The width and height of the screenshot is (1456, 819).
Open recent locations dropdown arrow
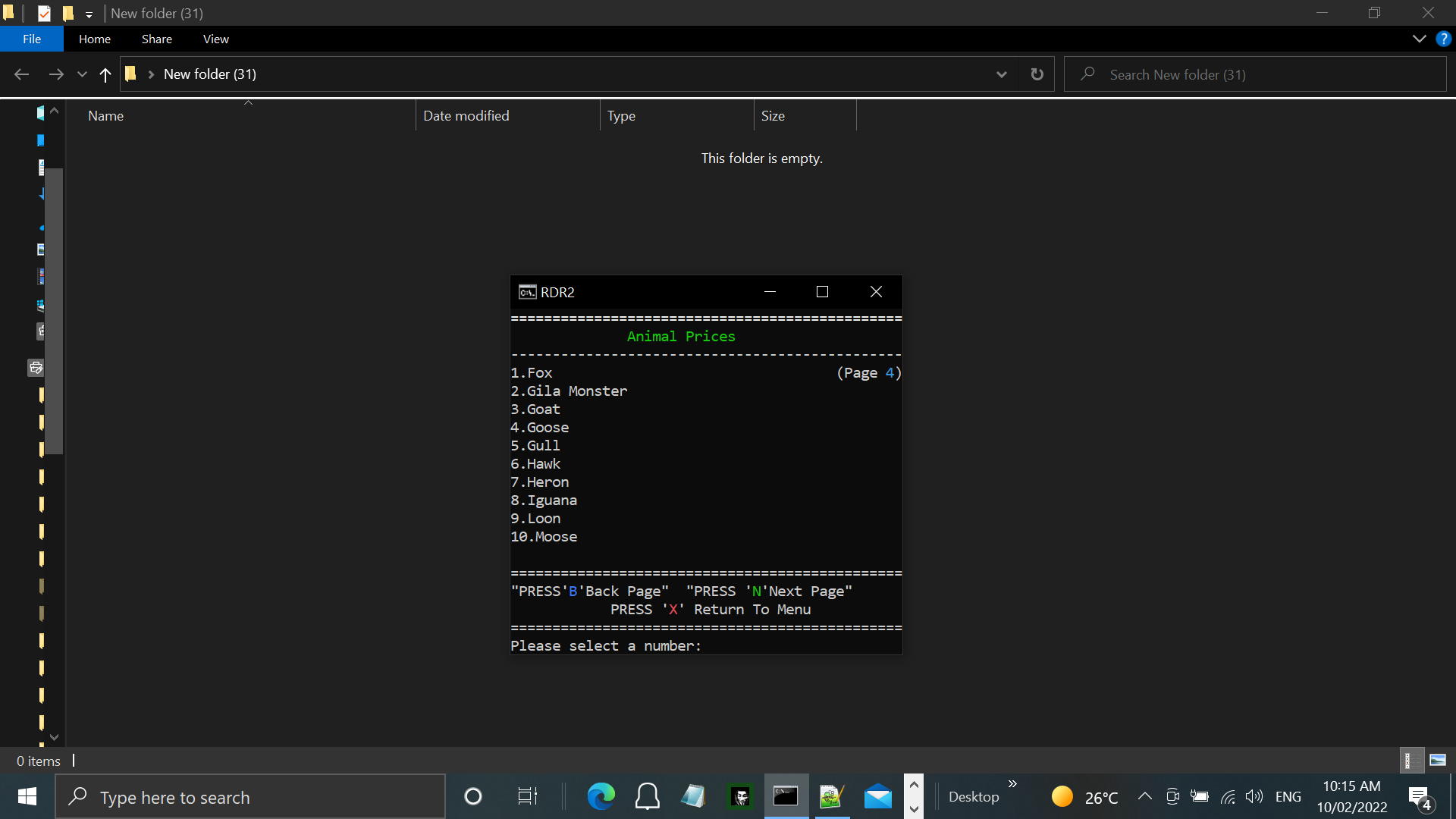click(x=82, y=74)
